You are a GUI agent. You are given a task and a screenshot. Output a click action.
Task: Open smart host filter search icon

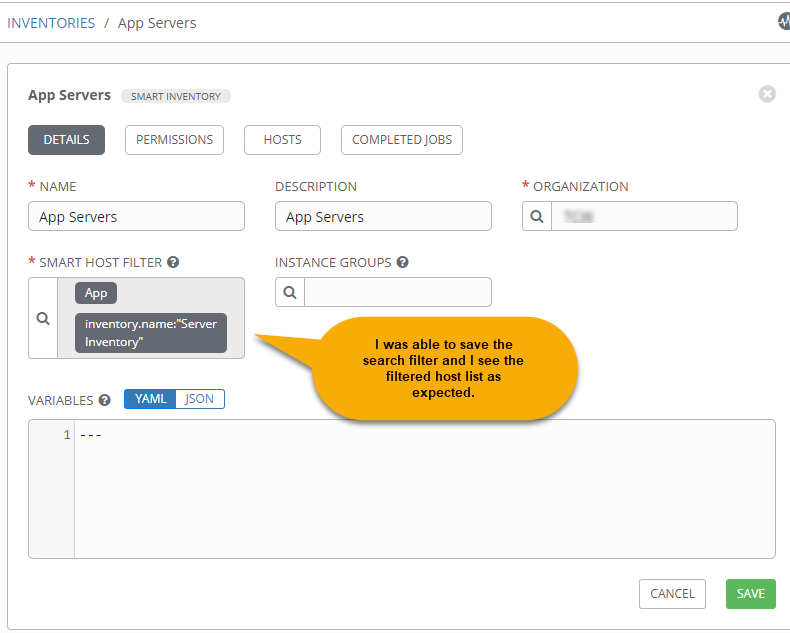point(43,318)
